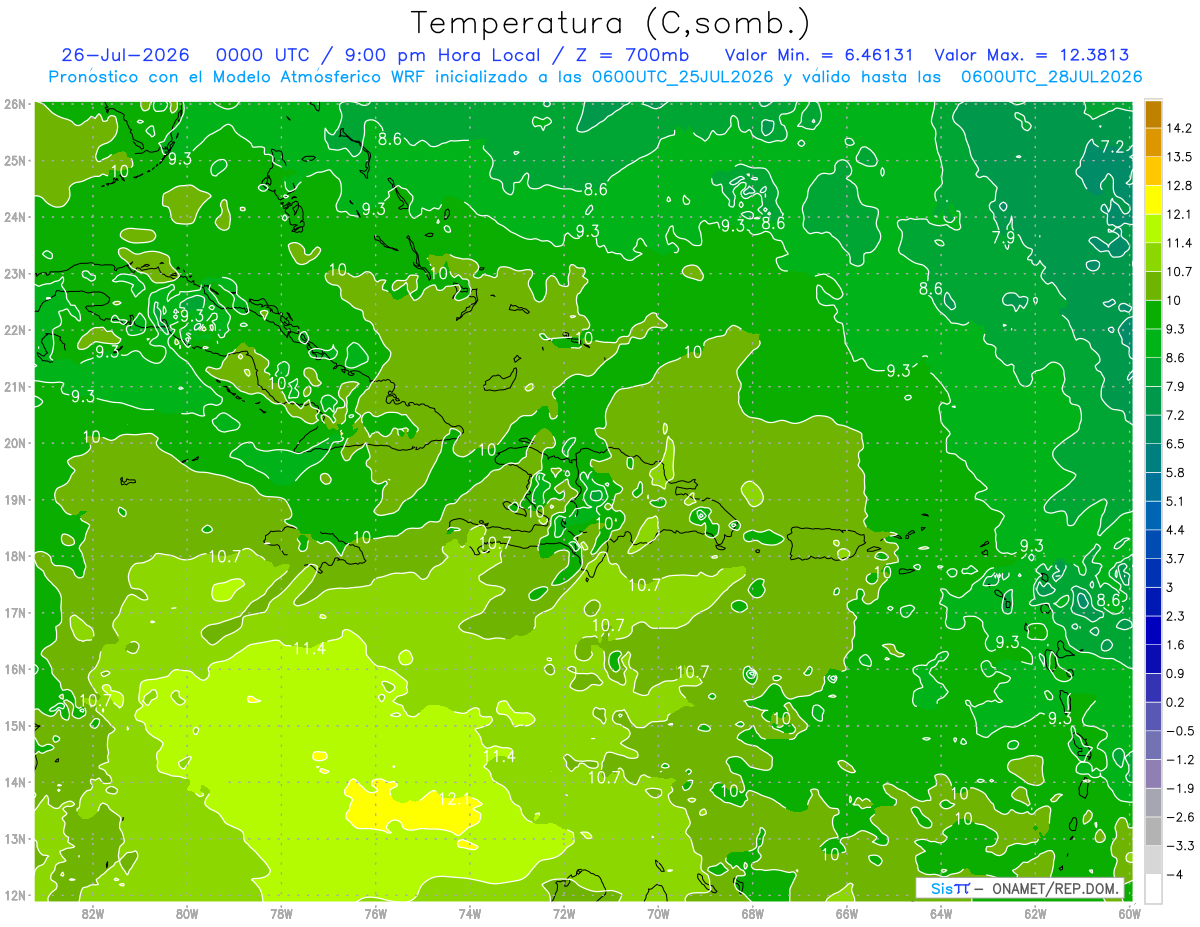Click the 'Temperatura (C,somb.)' chart title

click(x=610, y=23)
